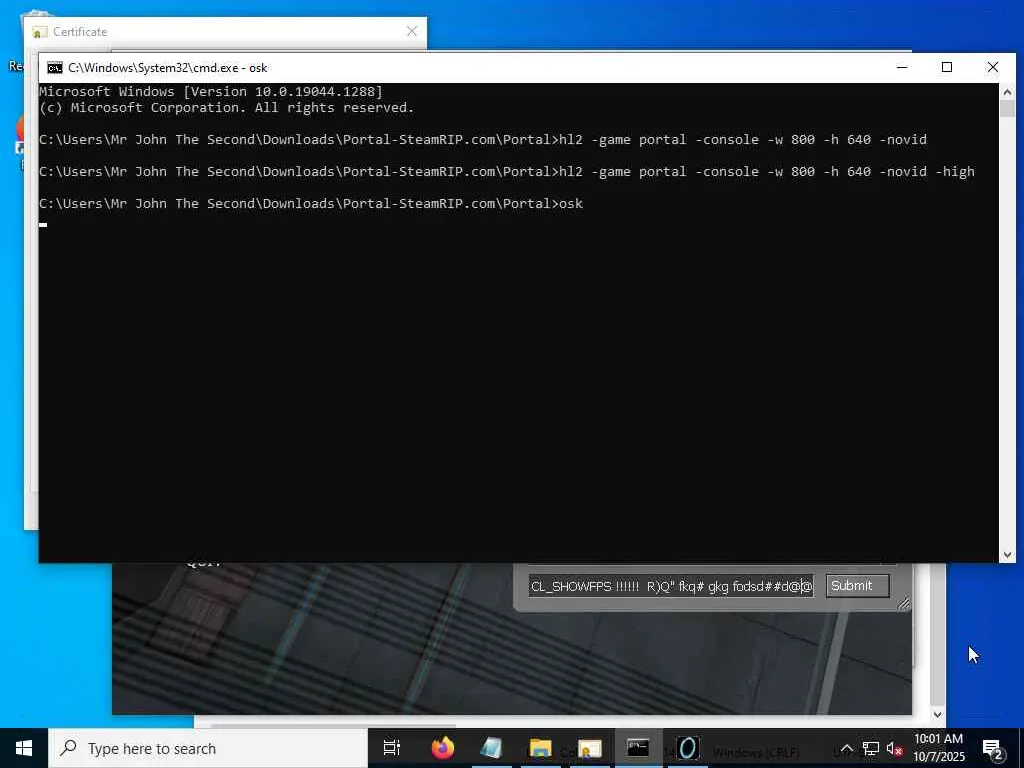Viewport: 1024px width, 768px height.
Task: Click the 'Microsoft Windows [Version 10.0.19044.1288]' line
Action: 211,91
